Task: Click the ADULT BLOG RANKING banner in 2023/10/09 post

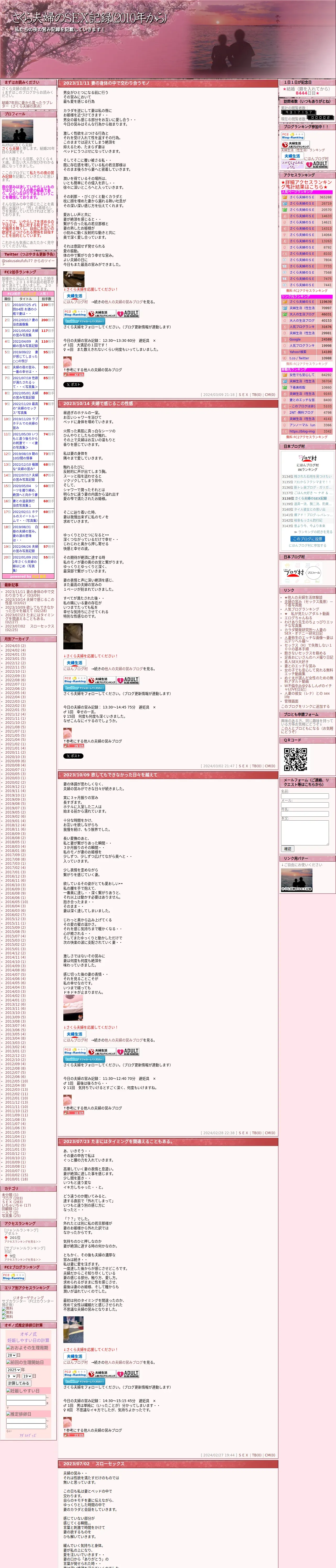Action: click(128, 1051)
